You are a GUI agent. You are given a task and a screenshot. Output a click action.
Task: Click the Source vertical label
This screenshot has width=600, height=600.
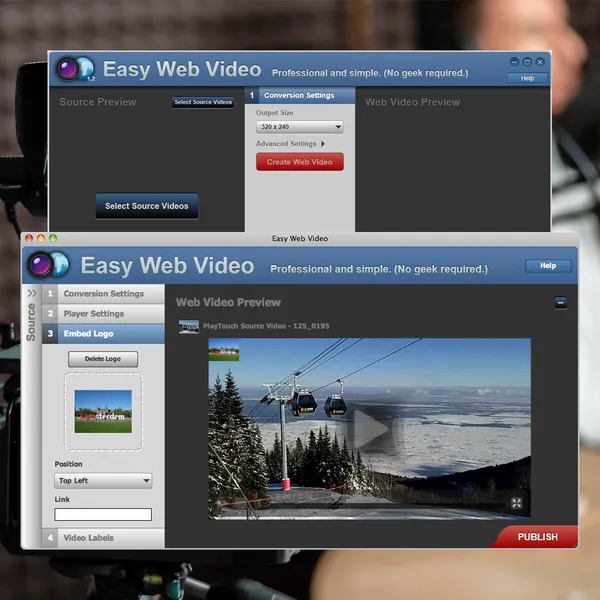[x=31, y=322]
